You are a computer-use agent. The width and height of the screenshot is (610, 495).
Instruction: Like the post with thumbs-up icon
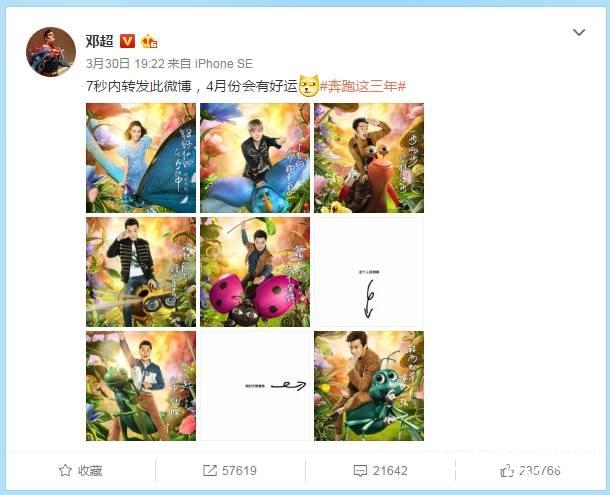tap(507, 471)
